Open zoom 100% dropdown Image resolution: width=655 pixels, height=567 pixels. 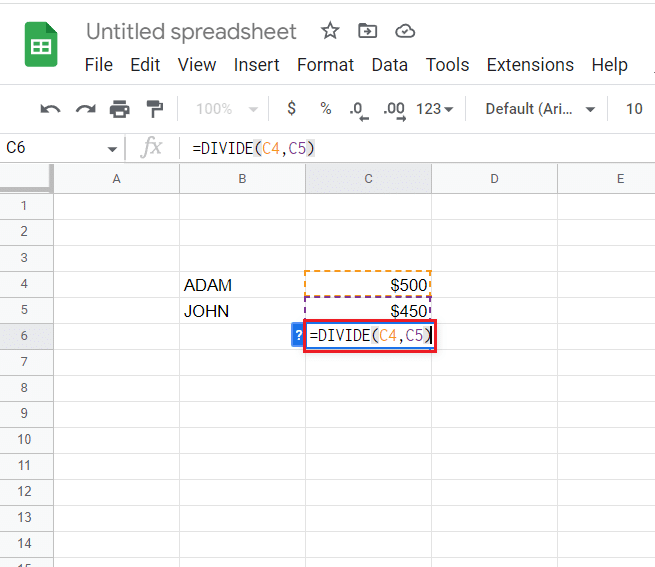click(227, 109)
